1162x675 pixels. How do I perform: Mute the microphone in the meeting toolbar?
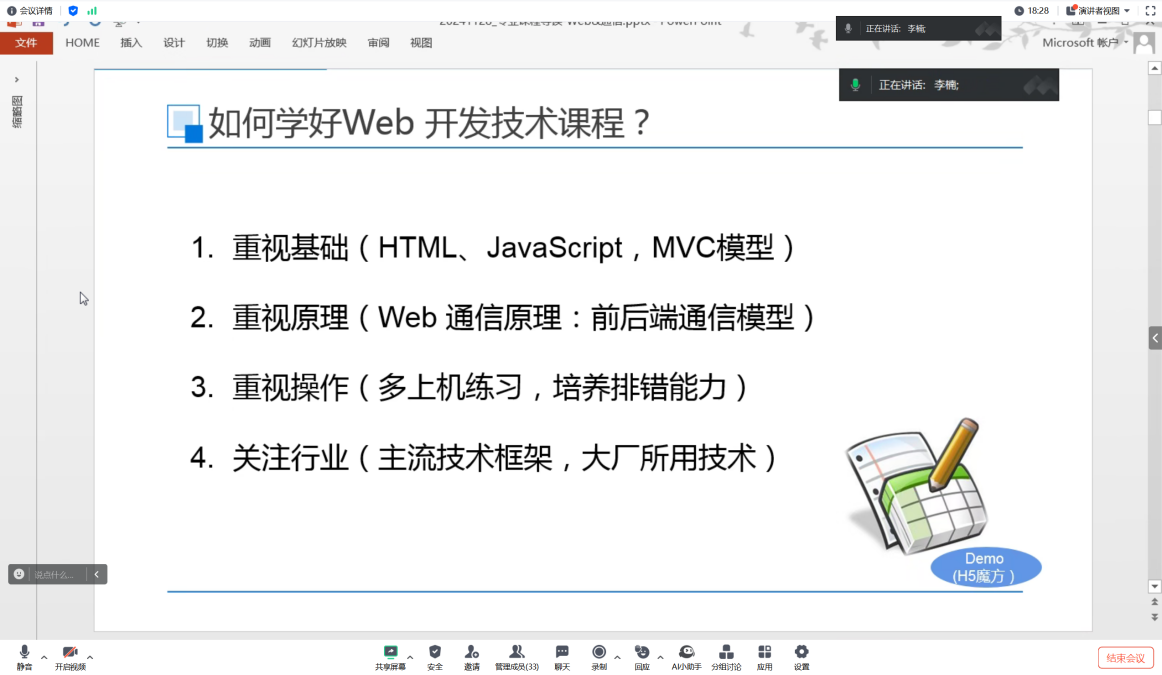(x=24, y=654)
